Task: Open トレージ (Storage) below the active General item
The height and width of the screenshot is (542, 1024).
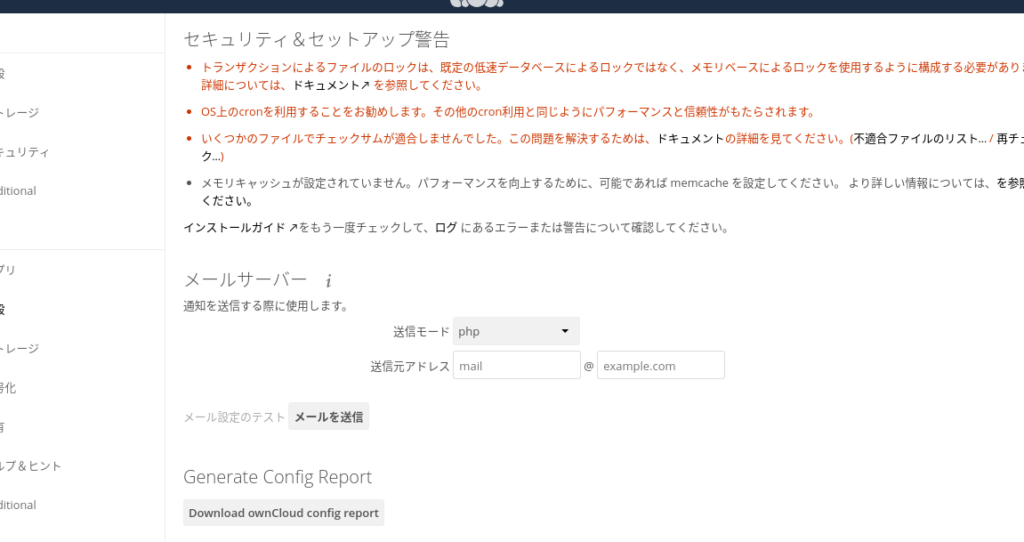Action: [20, 349]
